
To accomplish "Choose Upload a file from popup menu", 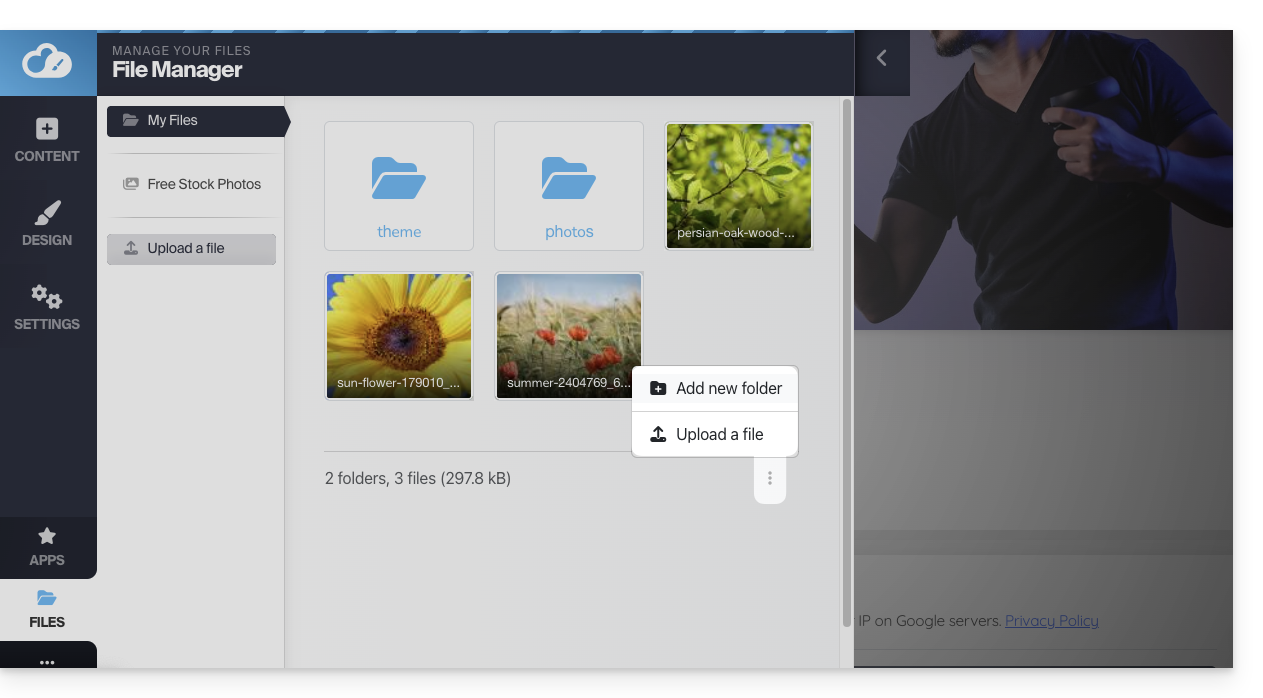I will 715,434.
